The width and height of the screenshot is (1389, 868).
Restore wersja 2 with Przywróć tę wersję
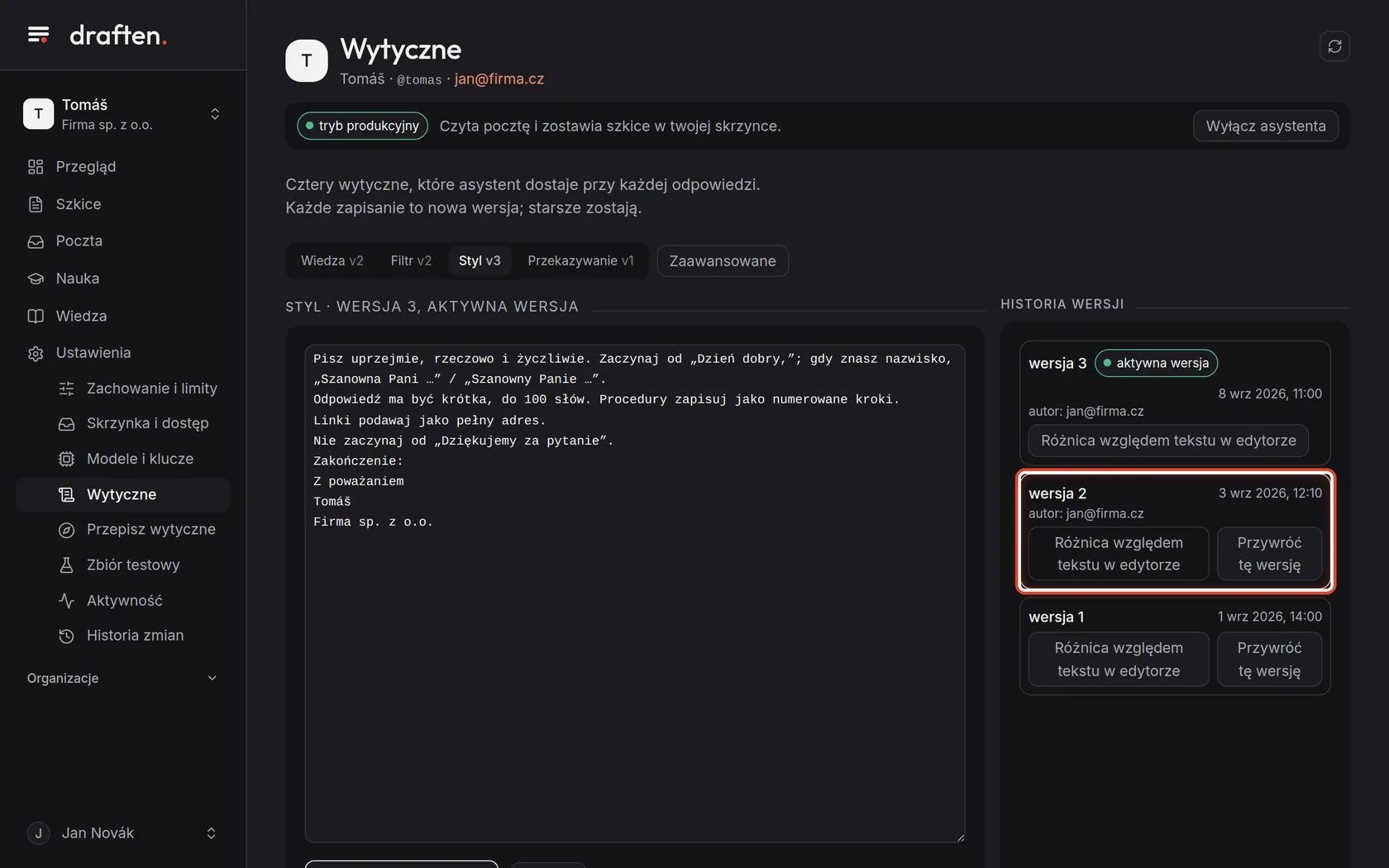tap(1269, 554)
